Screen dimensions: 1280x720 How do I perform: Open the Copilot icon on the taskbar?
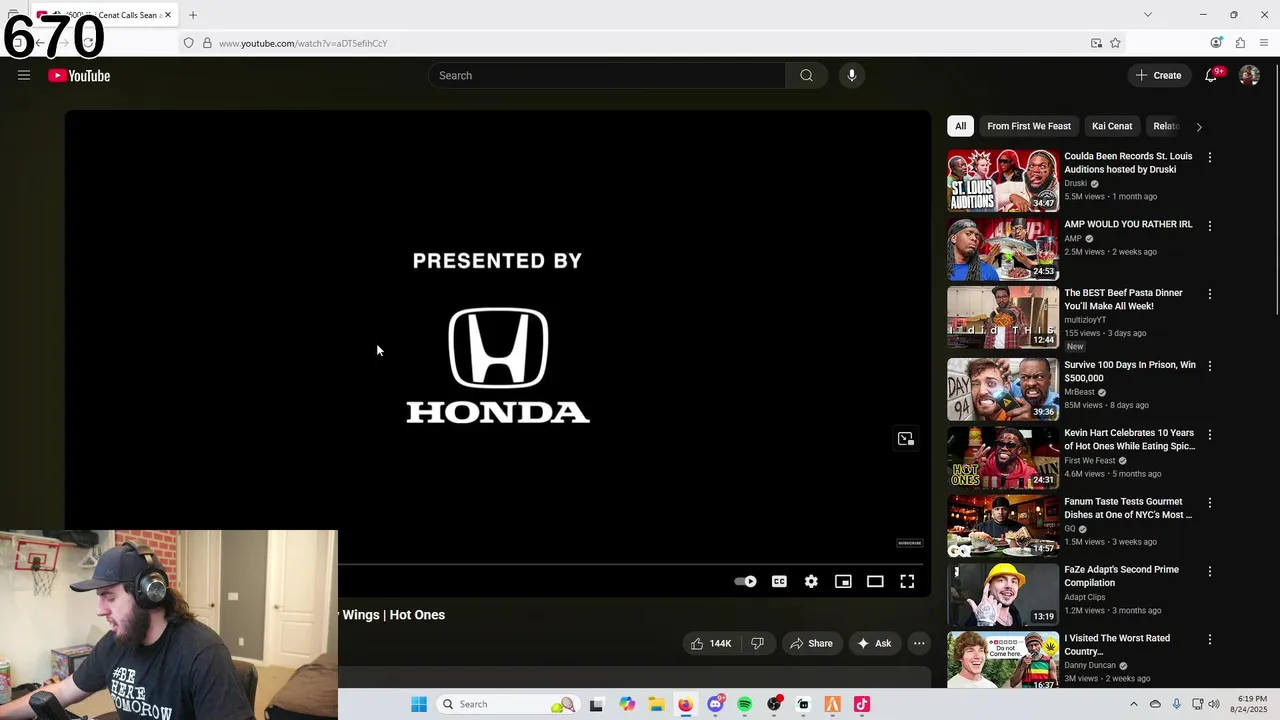pyautogui.click(x=626, y=704)
